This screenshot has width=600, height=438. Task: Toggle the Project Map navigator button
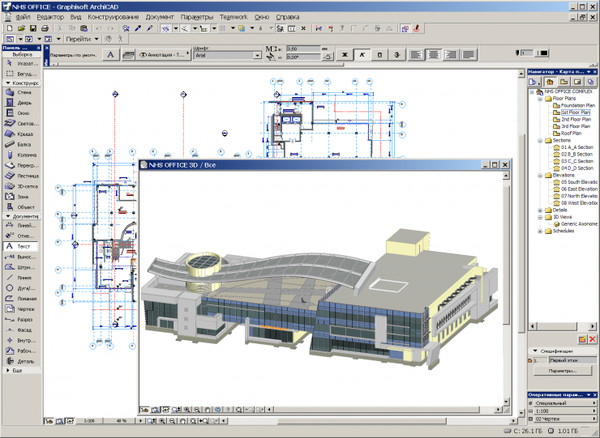[x=550, y=81]
